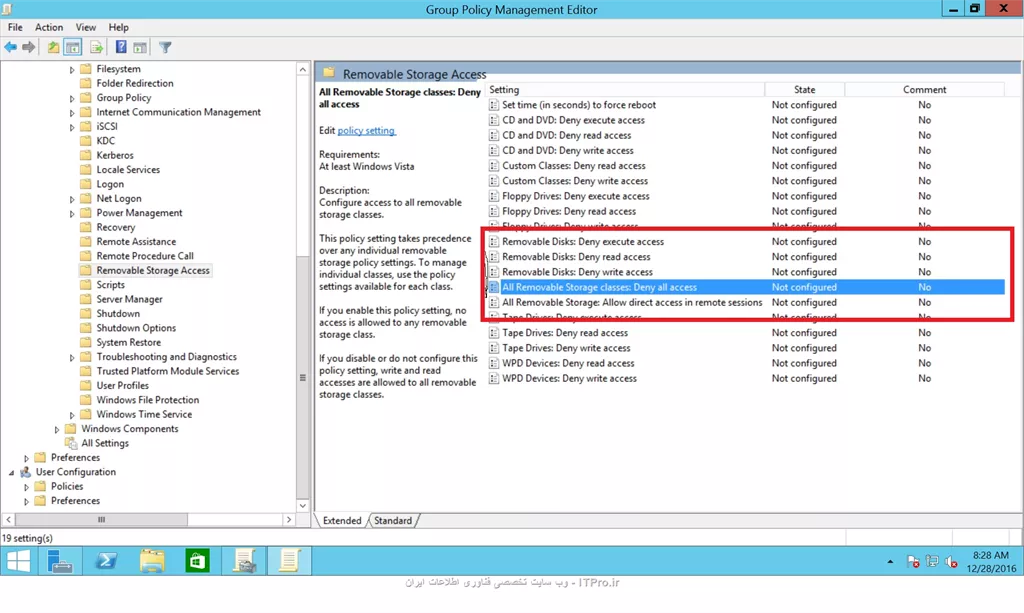Toggle the Show/Hide Console Tree toolbar button
This screenshot has width=1024, height=613.
[x=72, y=47]
